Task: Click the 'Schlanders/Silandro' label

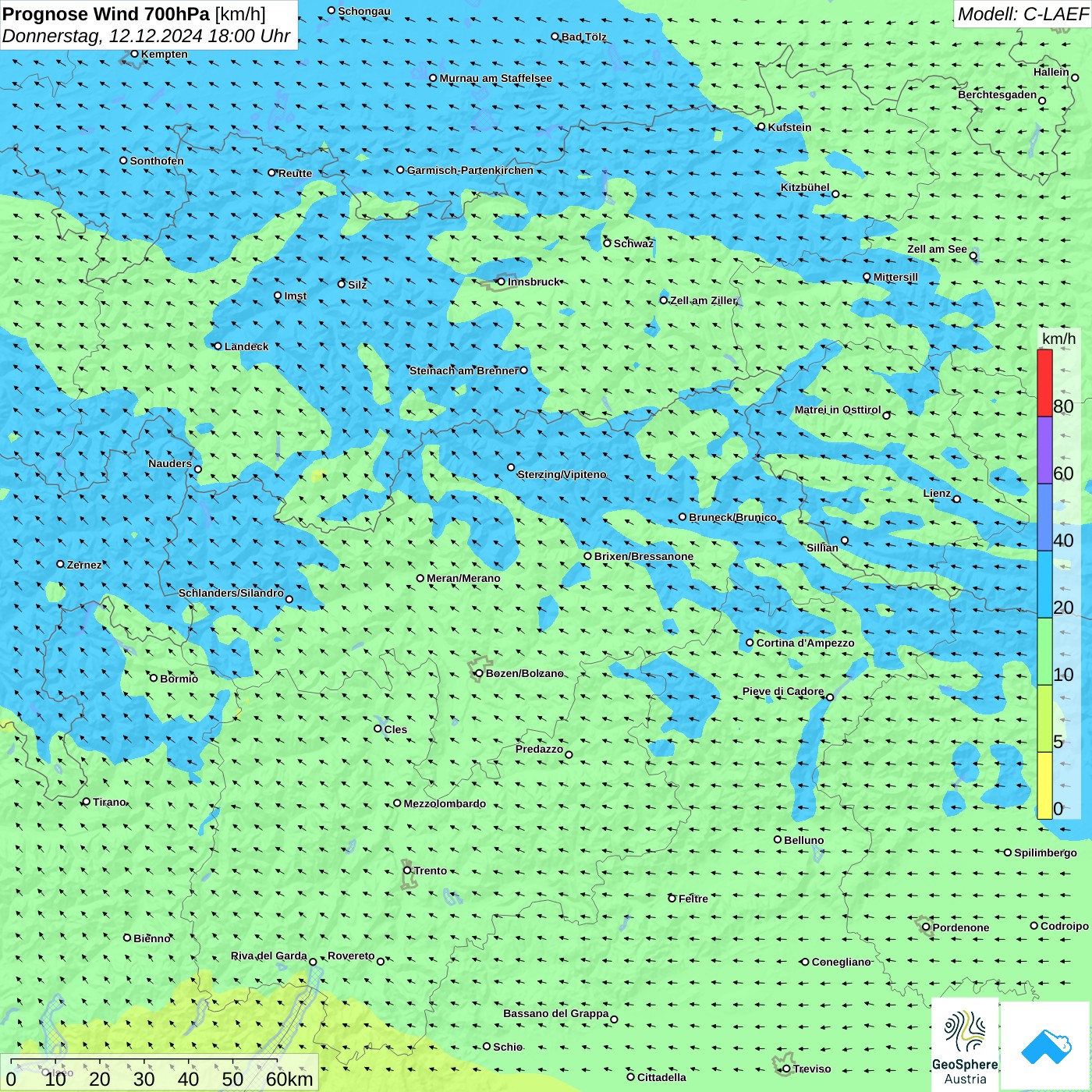Action: (x=231, y=593)
